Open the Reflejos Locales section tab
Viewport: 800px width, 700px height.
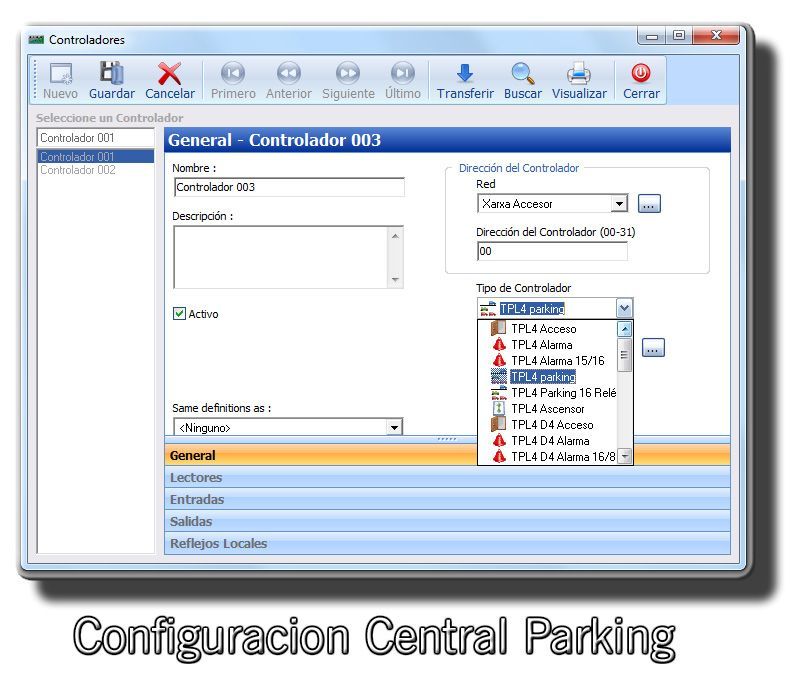[x=447, y=543]
